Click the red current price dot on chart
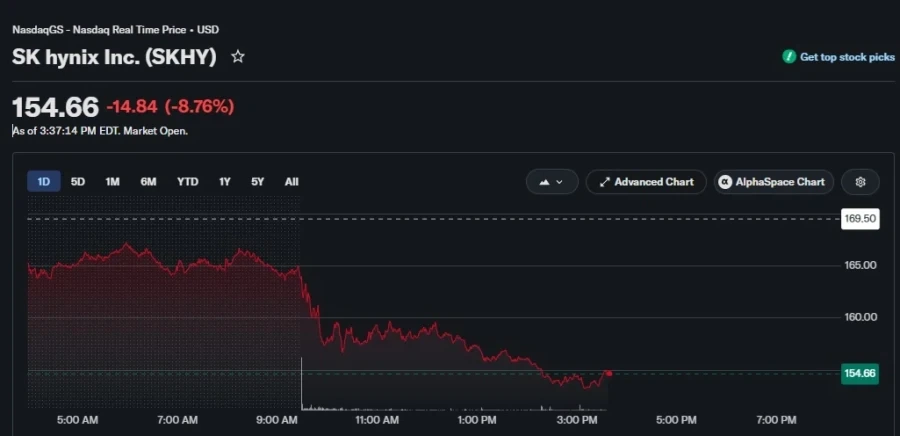The width and height of the screenshot is (900, 436). (x=609, y=373)
